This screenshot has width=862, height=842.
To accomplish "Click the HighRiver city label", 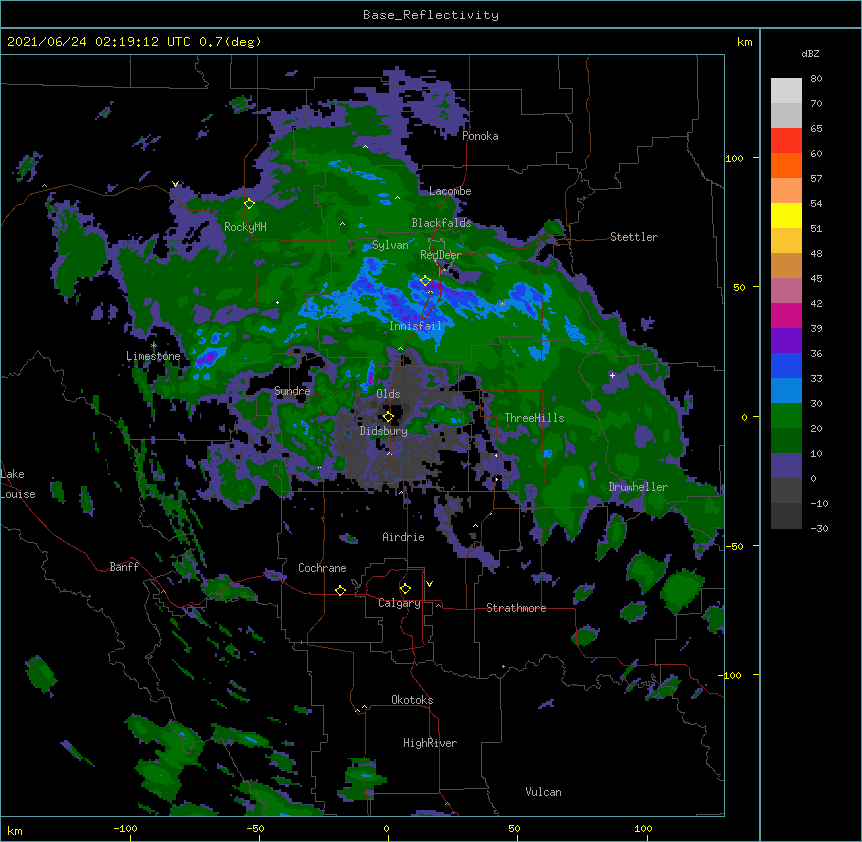I will click(430, 743).
